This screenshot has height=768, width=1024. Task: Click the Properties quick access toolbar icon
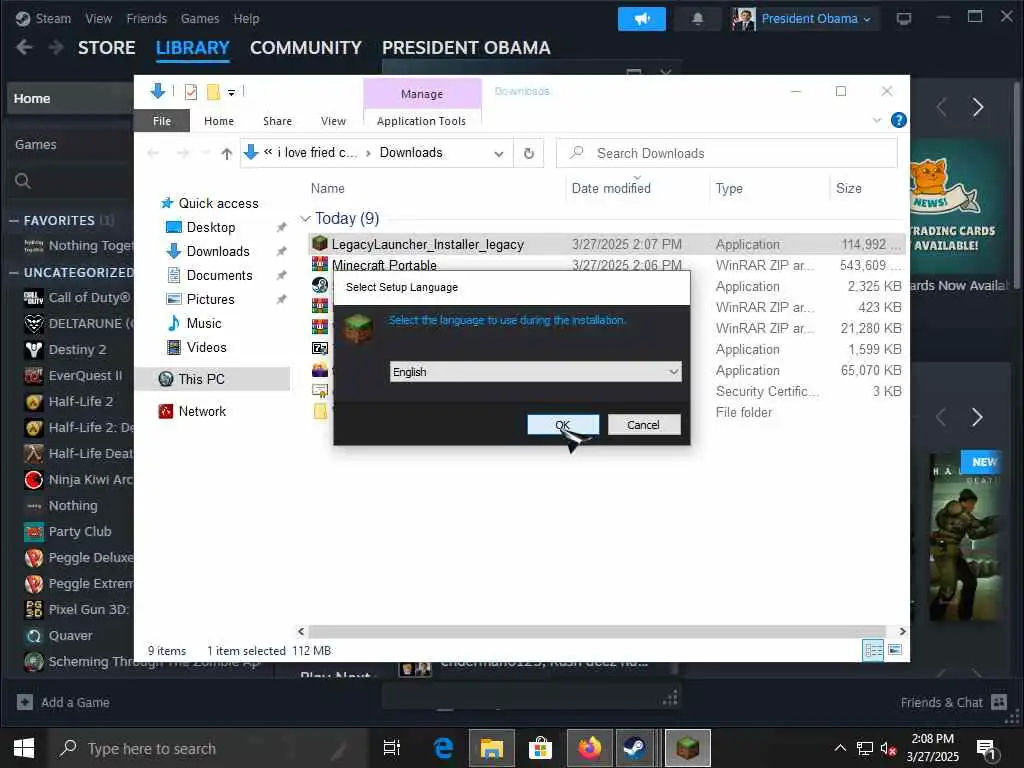click(x=191, y=92)
